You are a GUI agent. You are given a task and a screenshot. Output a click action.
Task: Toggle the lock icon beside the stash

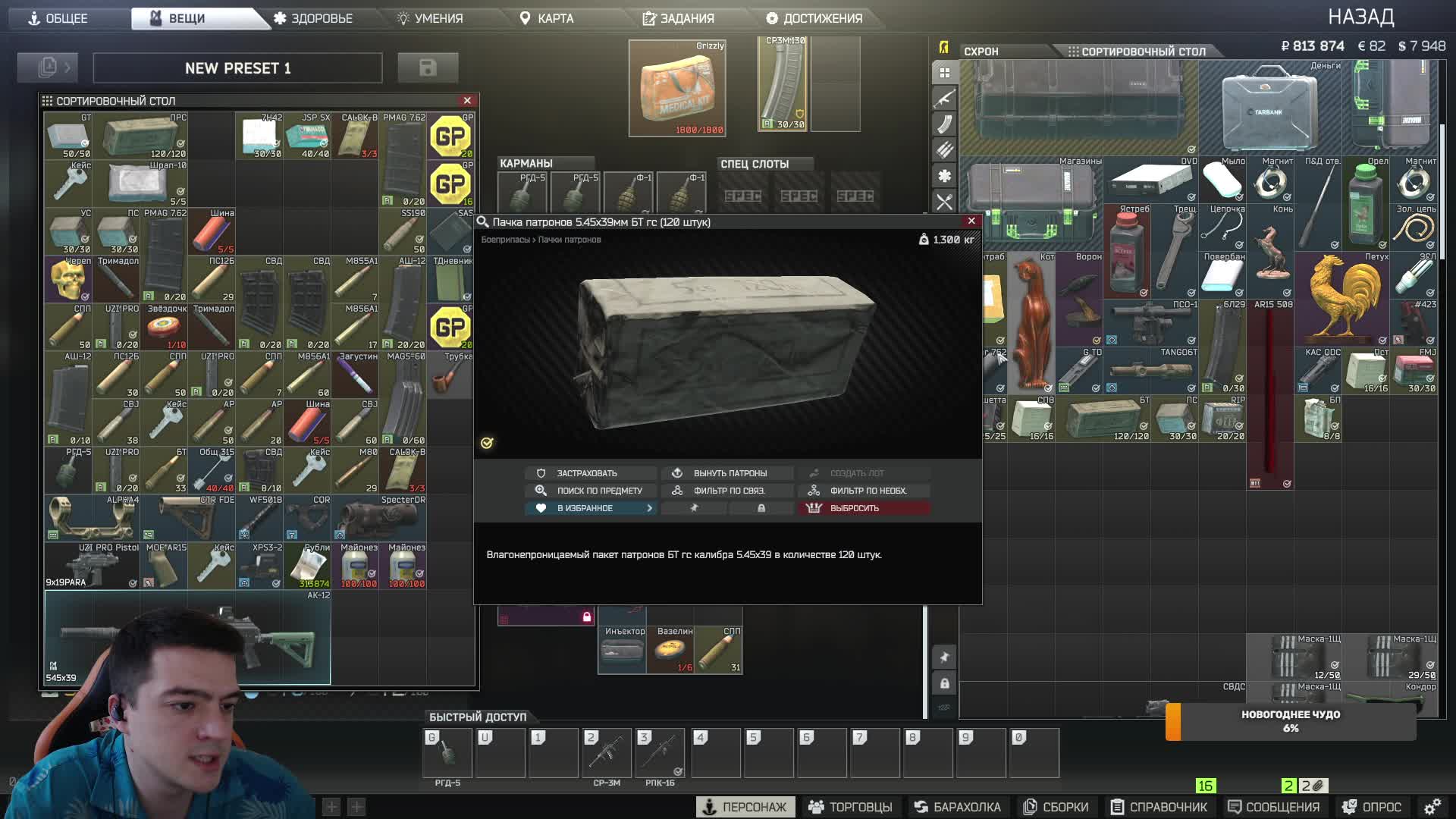pos(944,683)
